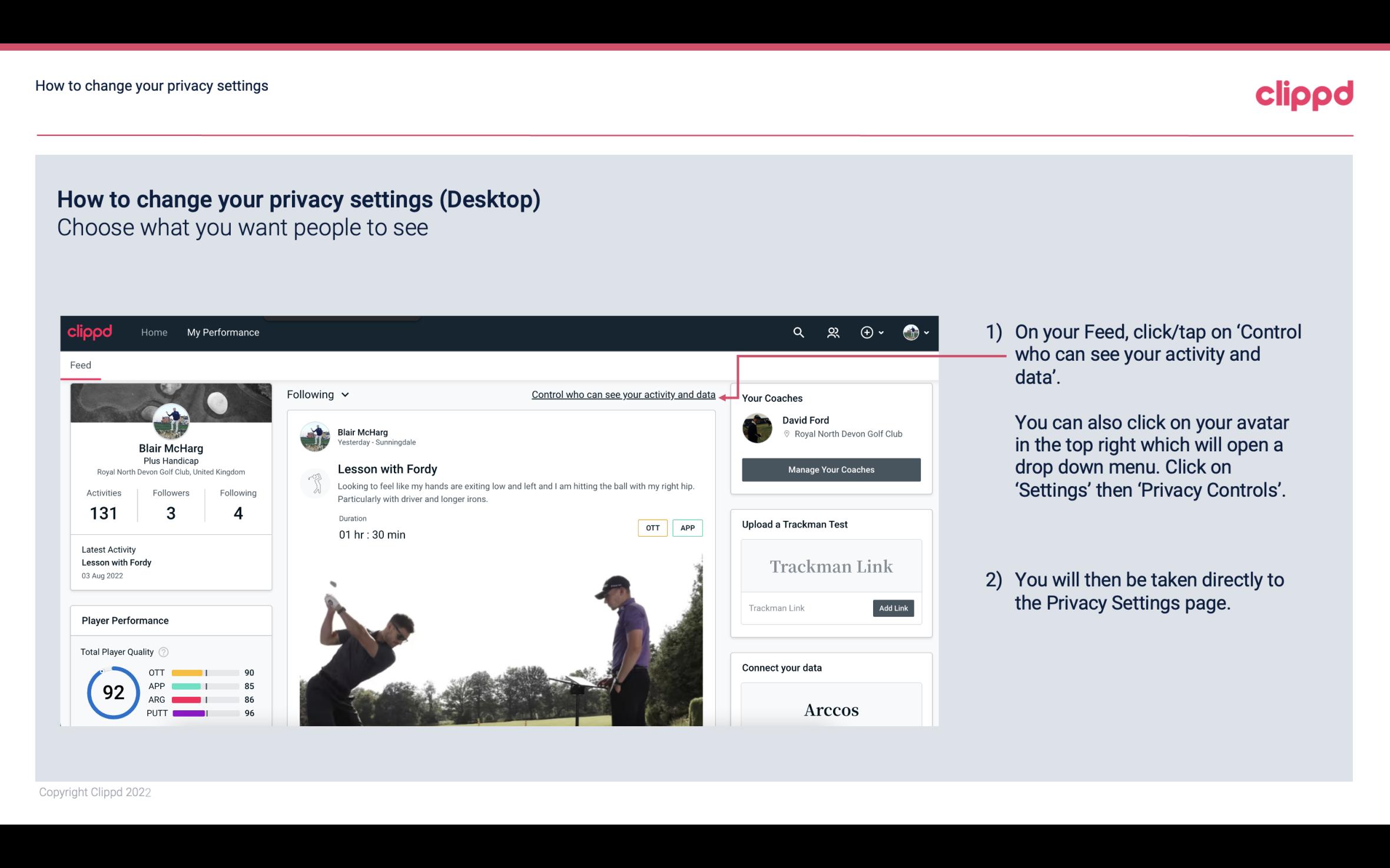The height and width of the screenshot is (868, 1390).
Task: Click the Manage Your Coaches button
Action: click(x=830, y=469)
